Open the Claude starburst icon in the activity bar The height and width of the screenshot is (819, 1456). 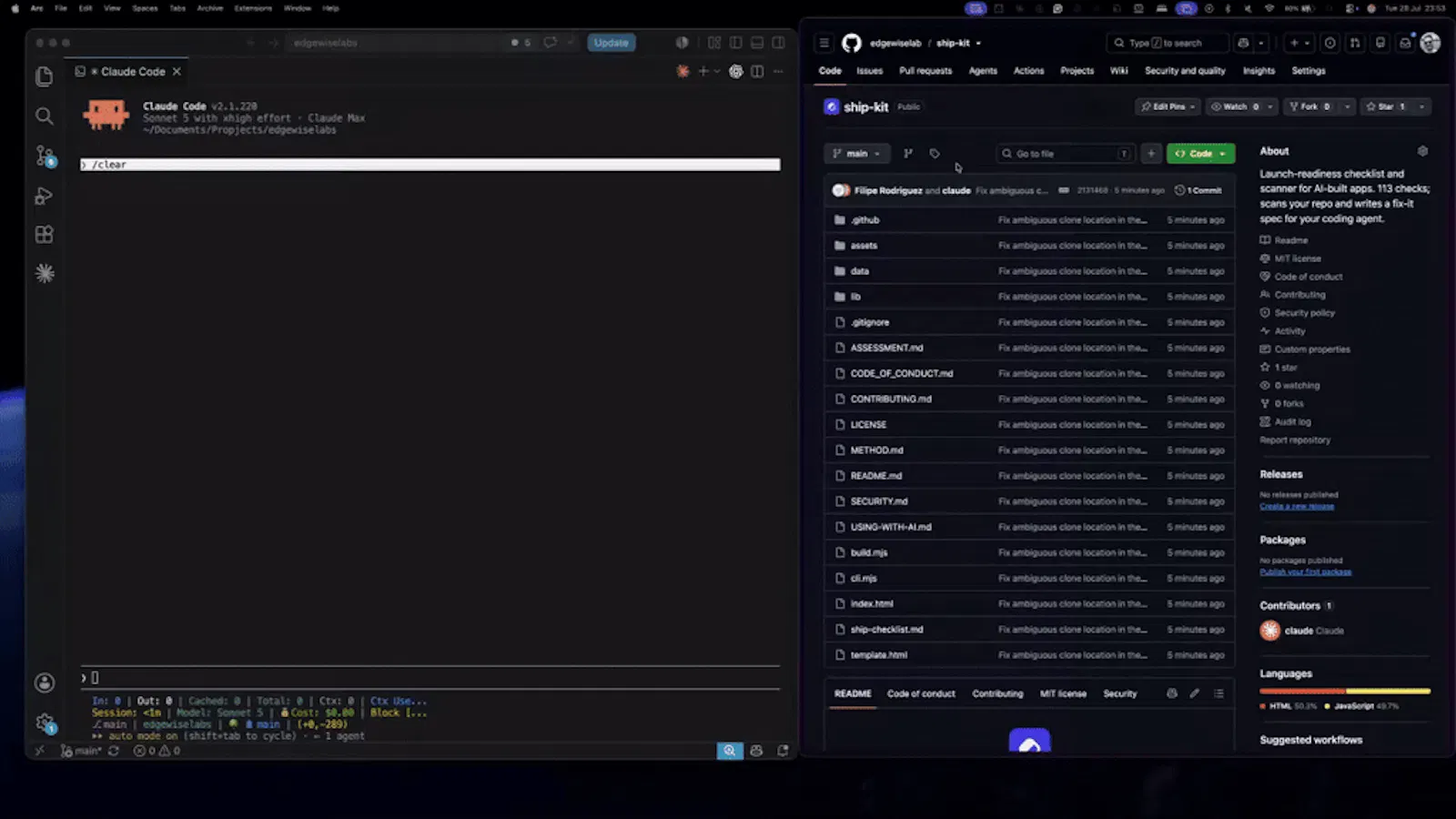tap(44, 273)
